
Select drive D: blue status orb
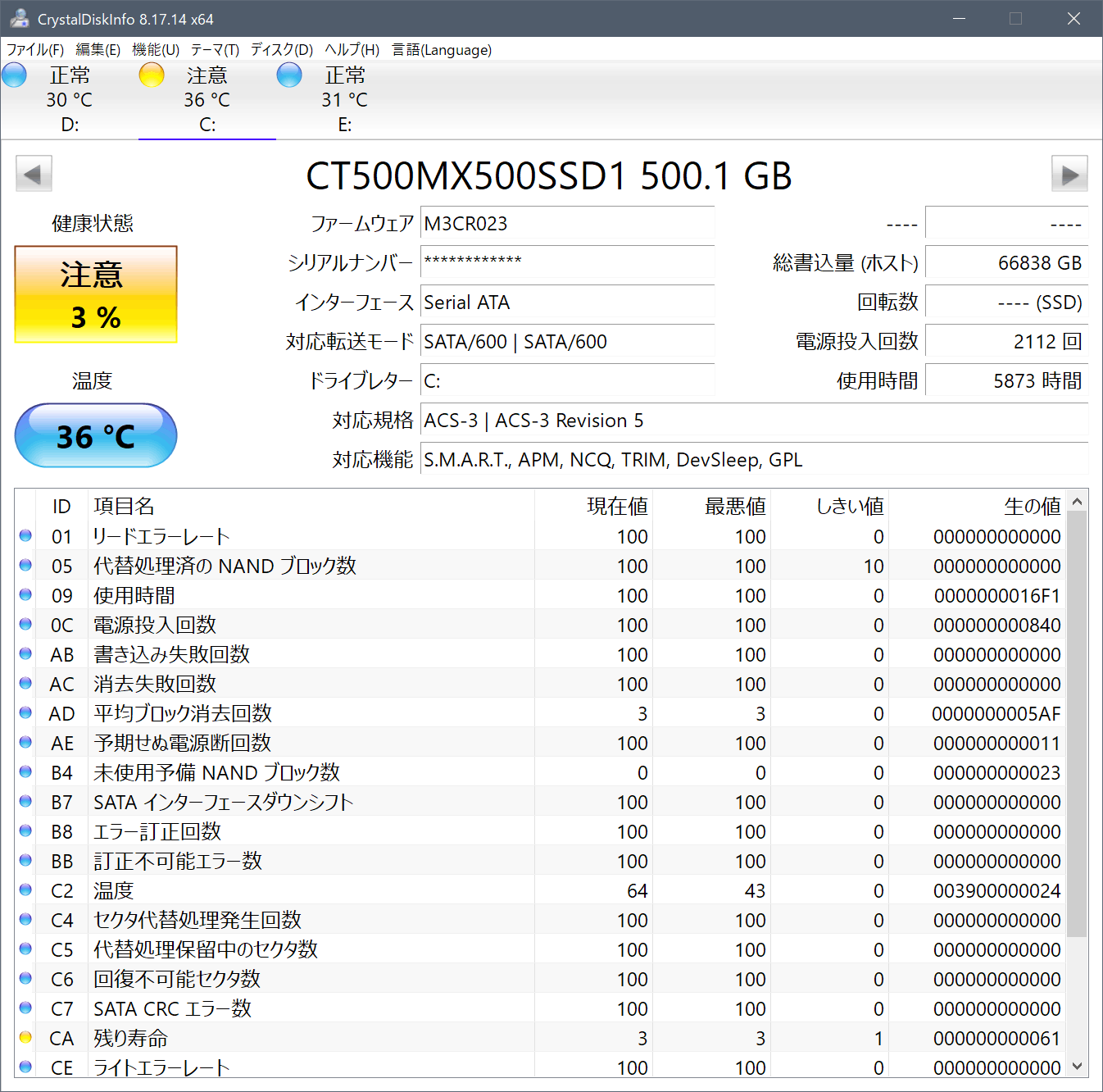click(x=14, y=75)
